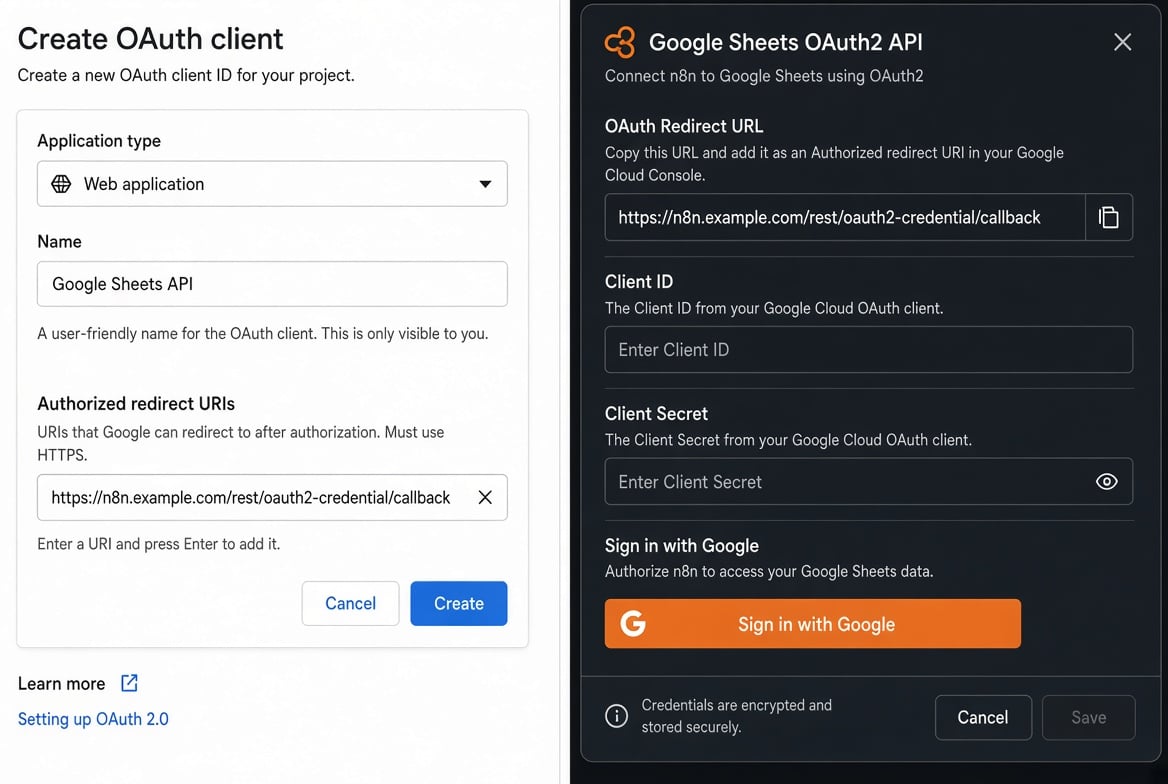Open the Setting up OAuth 2.0 link
The height and width of the screenshot is (784, 1168).
point(93,719)
